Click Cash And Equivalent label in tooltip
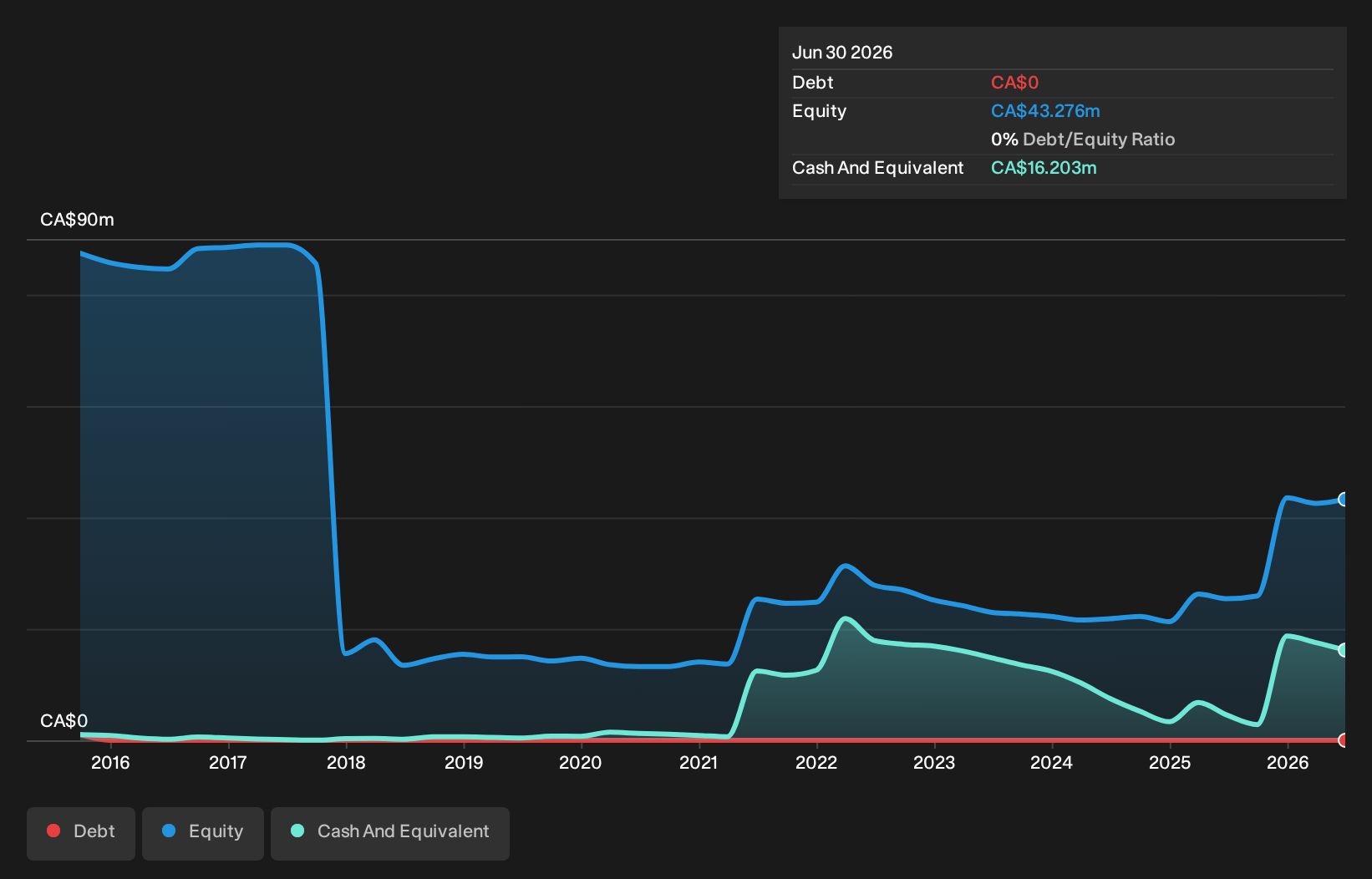Screen dimensions: 1372x879 point(878,168)
